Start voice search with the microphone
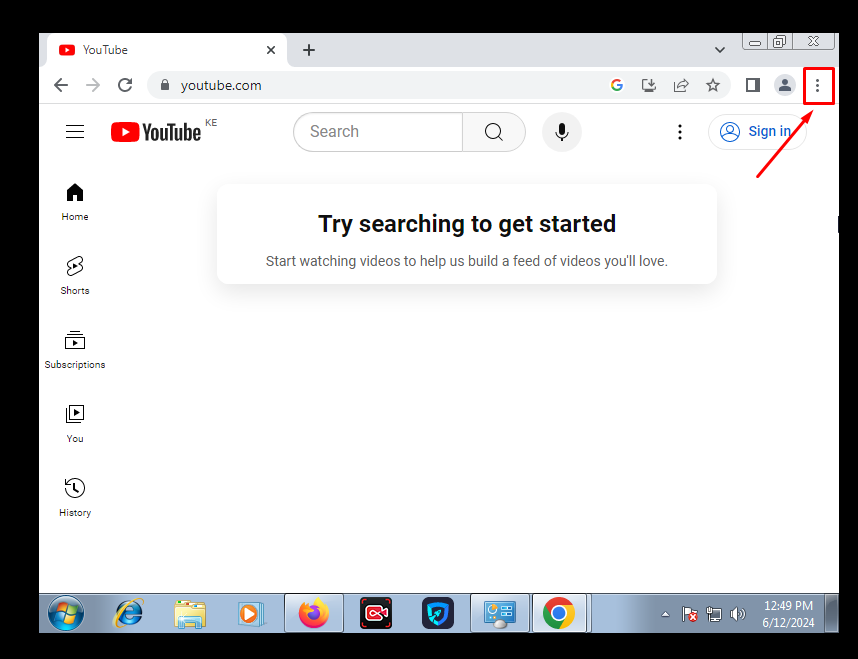 click(x=561, y=132)
